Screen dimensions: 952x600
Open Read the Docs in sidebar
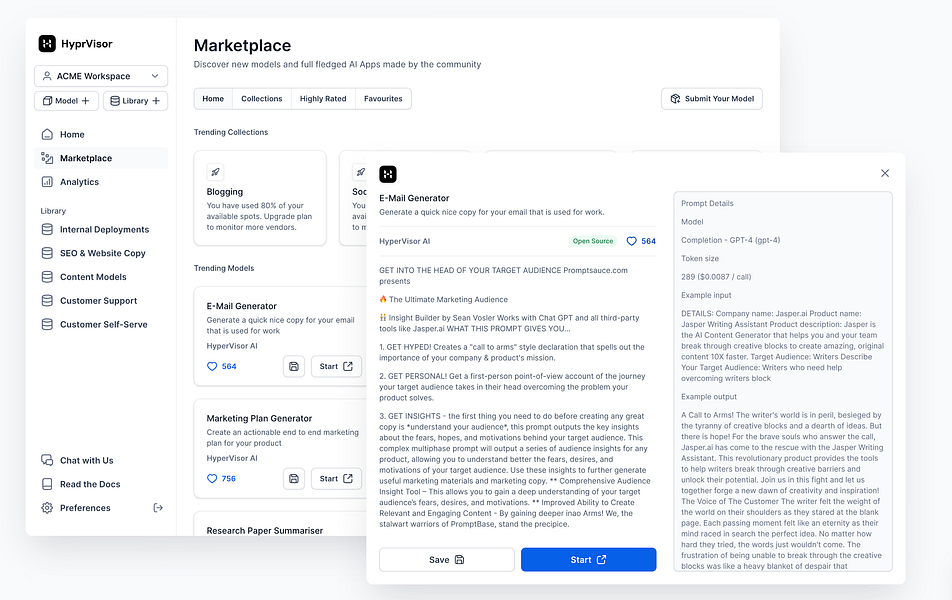pyautogui.click(x=89, y=484)
